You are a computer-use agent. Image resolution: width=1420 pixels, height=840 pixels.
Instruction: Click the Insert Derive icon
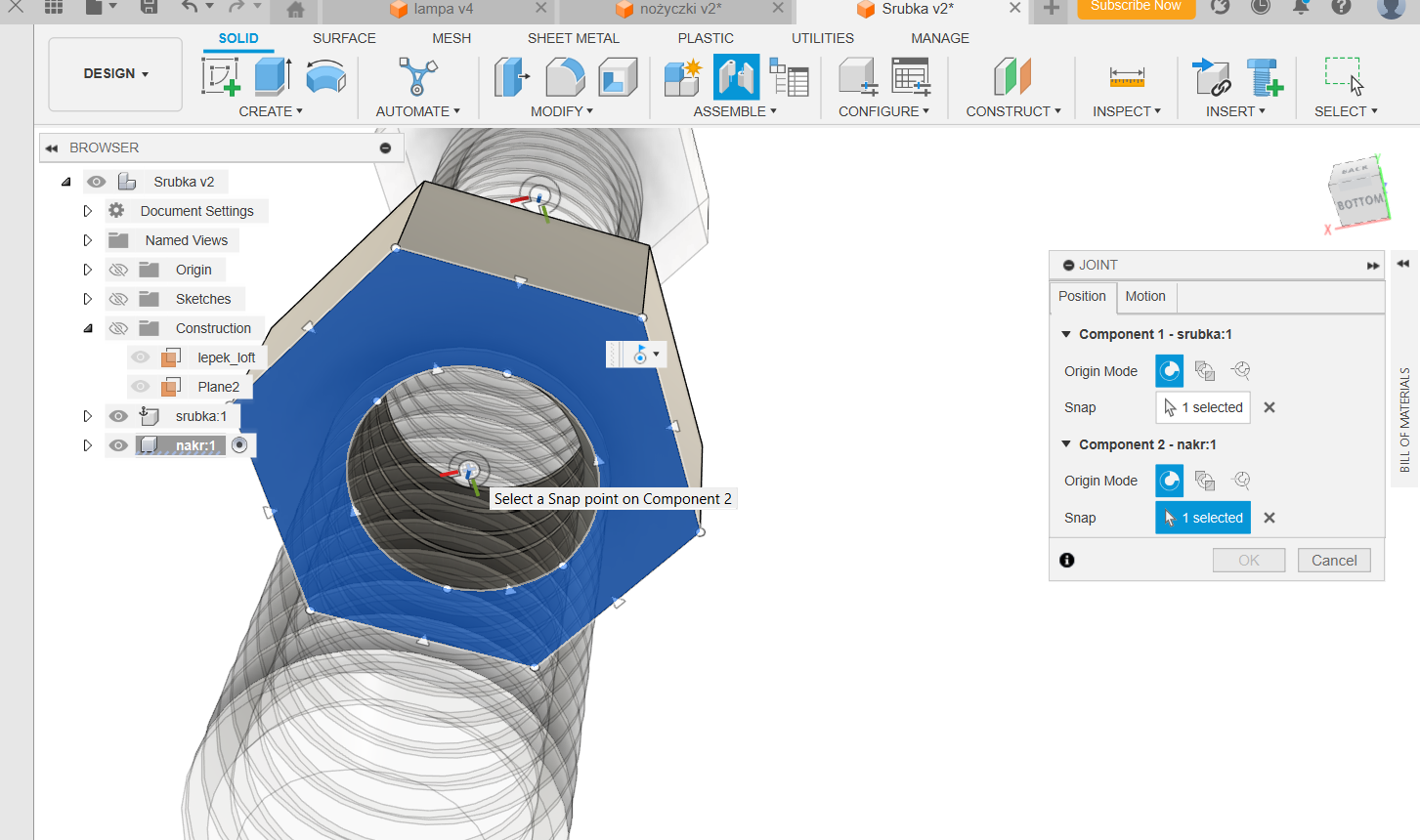pos(1212,76)
